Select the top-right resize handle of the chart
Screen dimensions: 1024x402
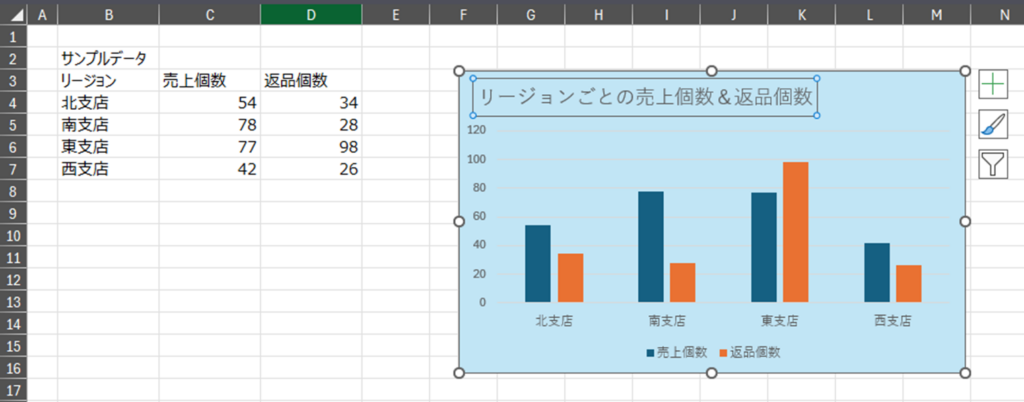tap(966, 71)
